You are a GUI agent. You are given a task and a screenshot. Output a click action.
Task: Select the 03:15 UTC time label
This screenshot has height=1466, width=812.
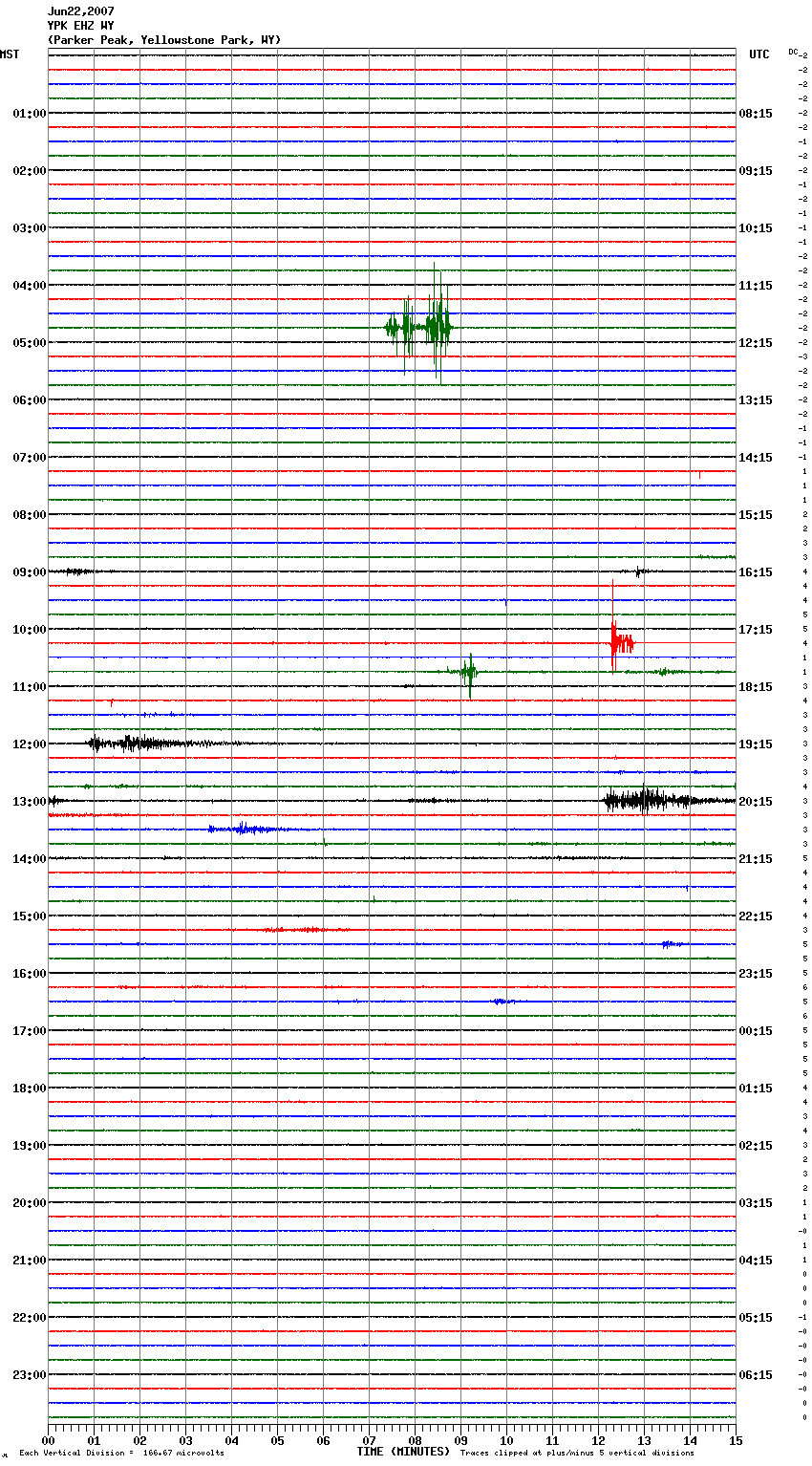(756, 1203)
